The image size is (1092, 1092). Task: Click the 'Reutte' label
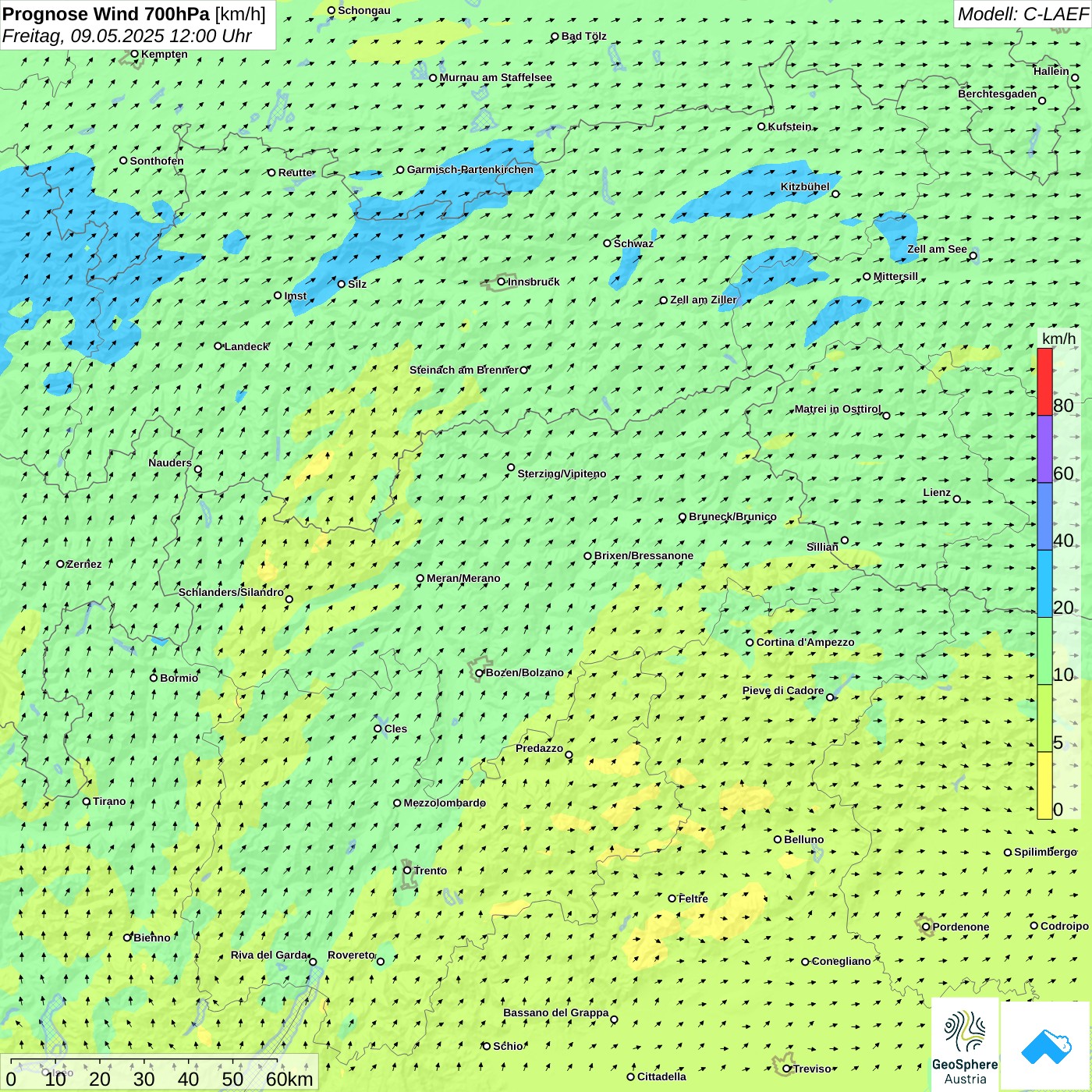(296, 172)
